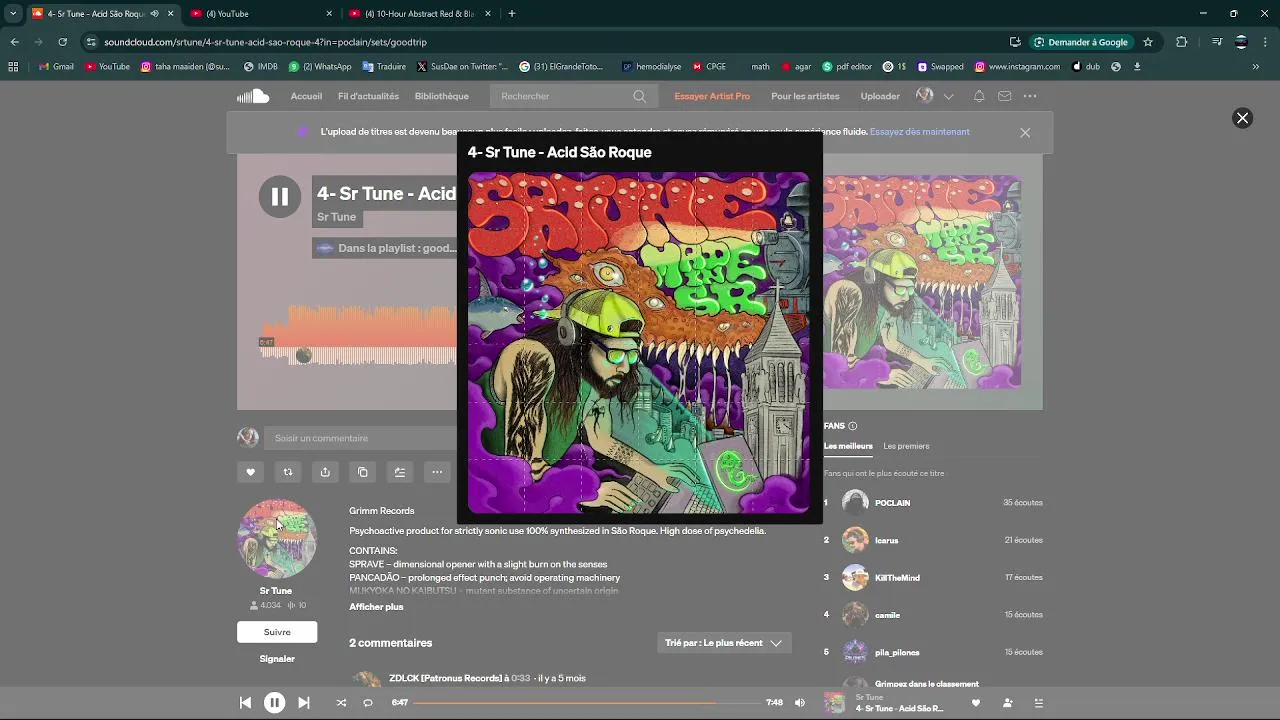Open Essayer Artist Pro link

point(712,96)
